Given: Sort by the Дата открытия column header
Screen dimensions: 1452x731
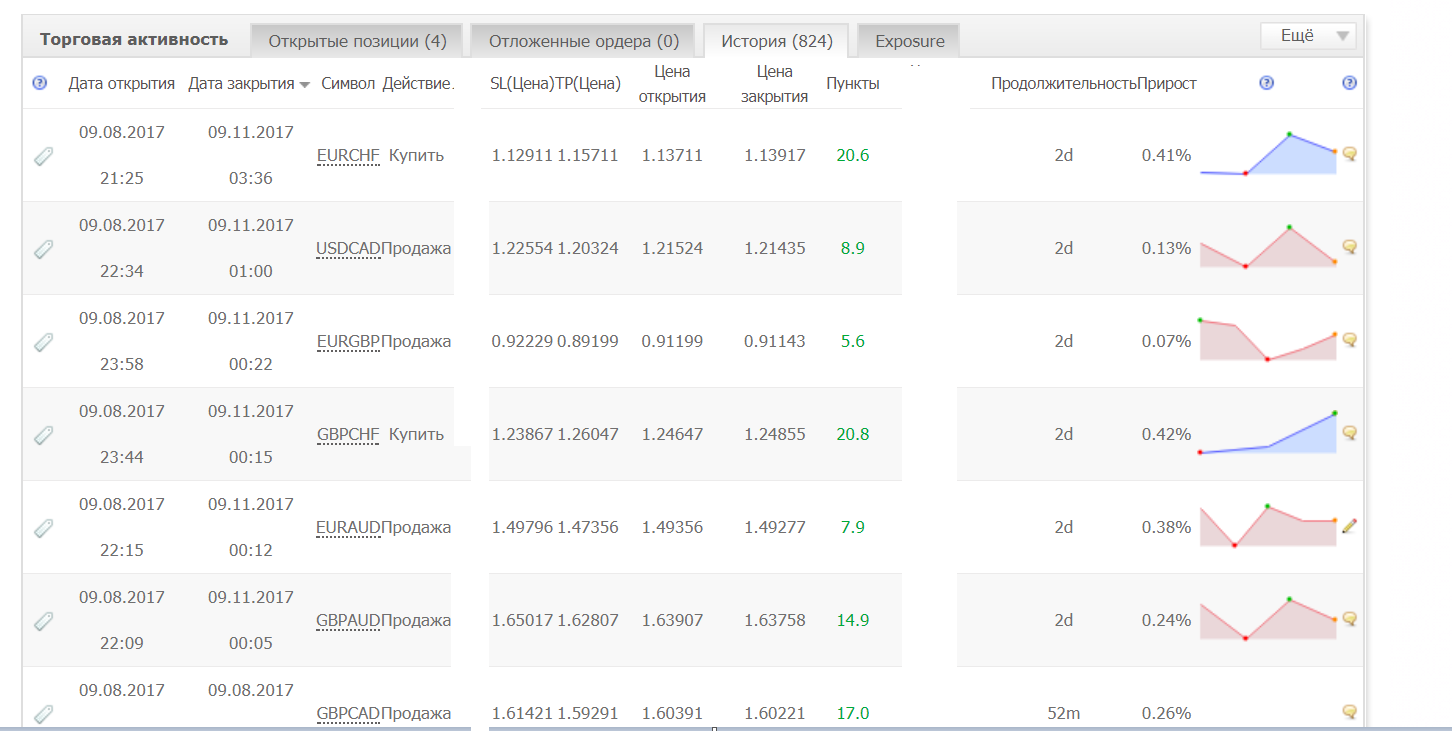Looking at the screenshot, I should point(122,84).
